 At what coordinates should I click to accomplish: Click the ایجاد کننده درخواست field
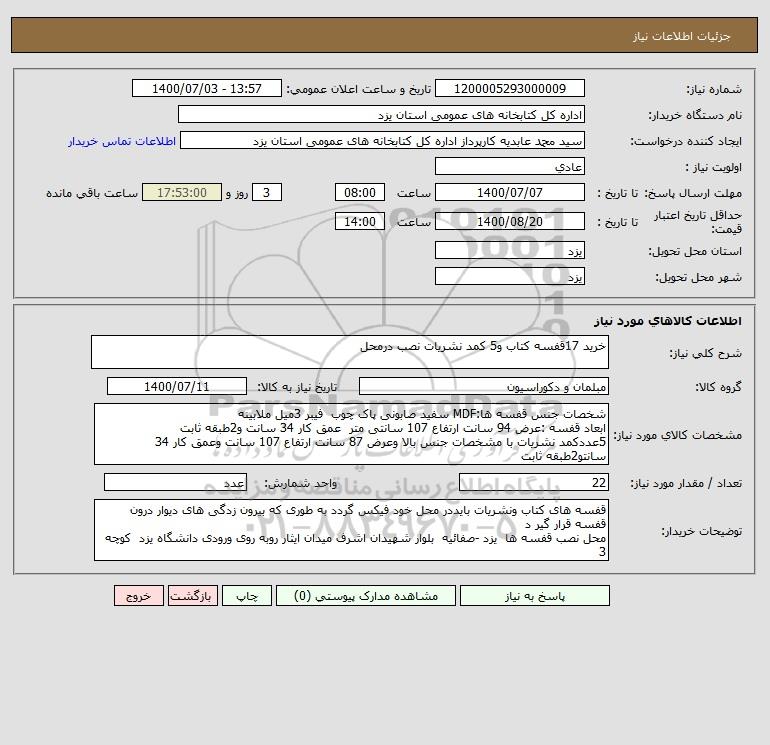(383, 140)
